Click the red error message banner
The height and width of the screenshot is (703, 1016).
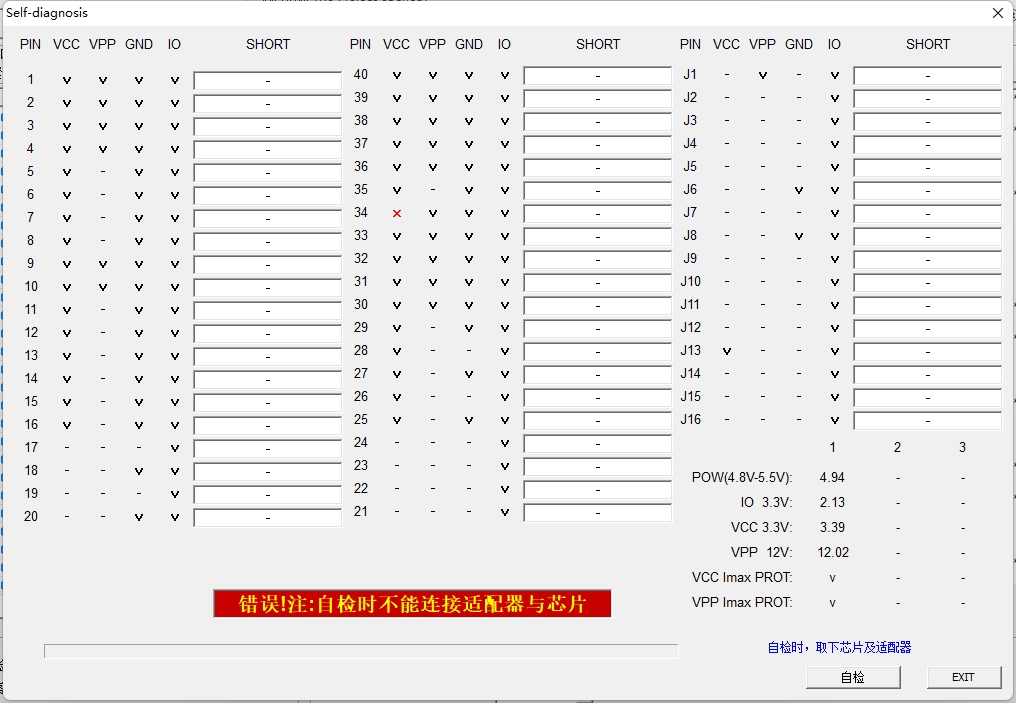(x=412, y=604)
